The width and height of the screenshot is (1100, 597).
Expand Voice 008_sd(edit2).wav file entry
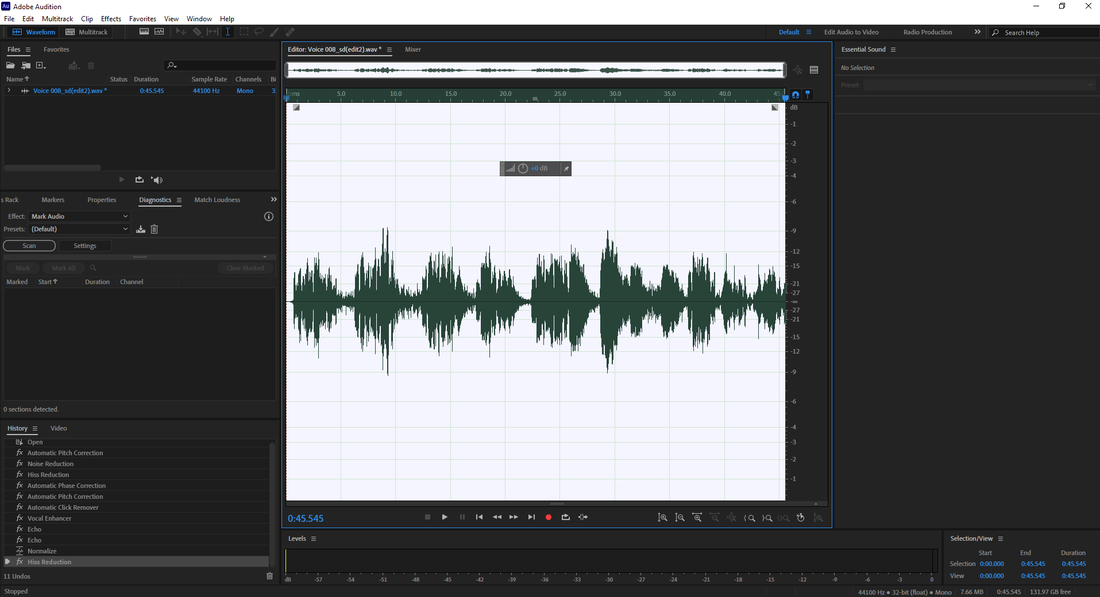coord(9,91)
